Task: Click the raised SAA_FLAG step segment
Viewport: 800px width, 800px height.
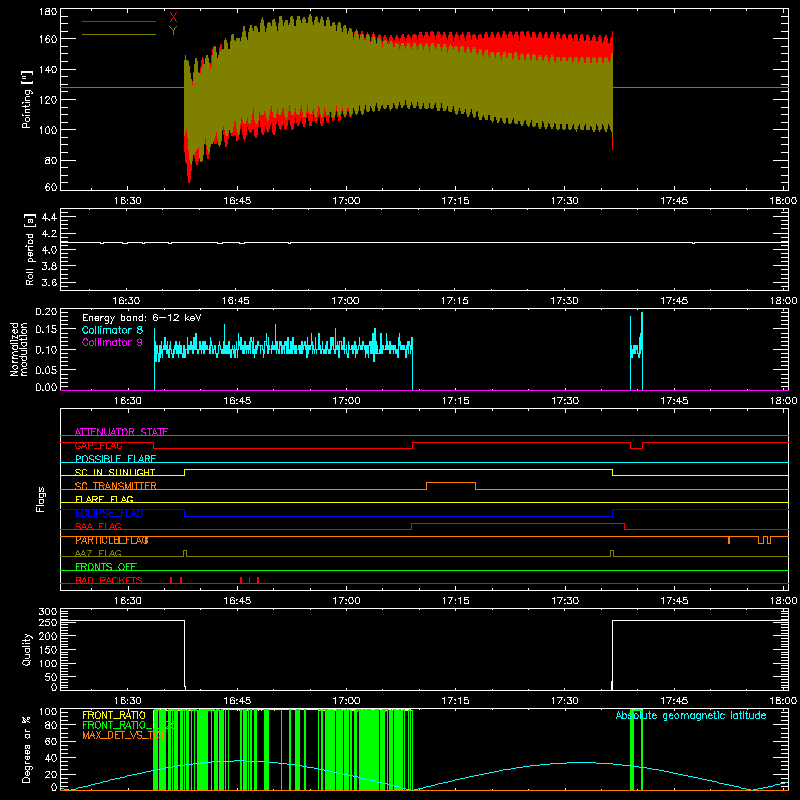Action: click(x=518, y=523)
